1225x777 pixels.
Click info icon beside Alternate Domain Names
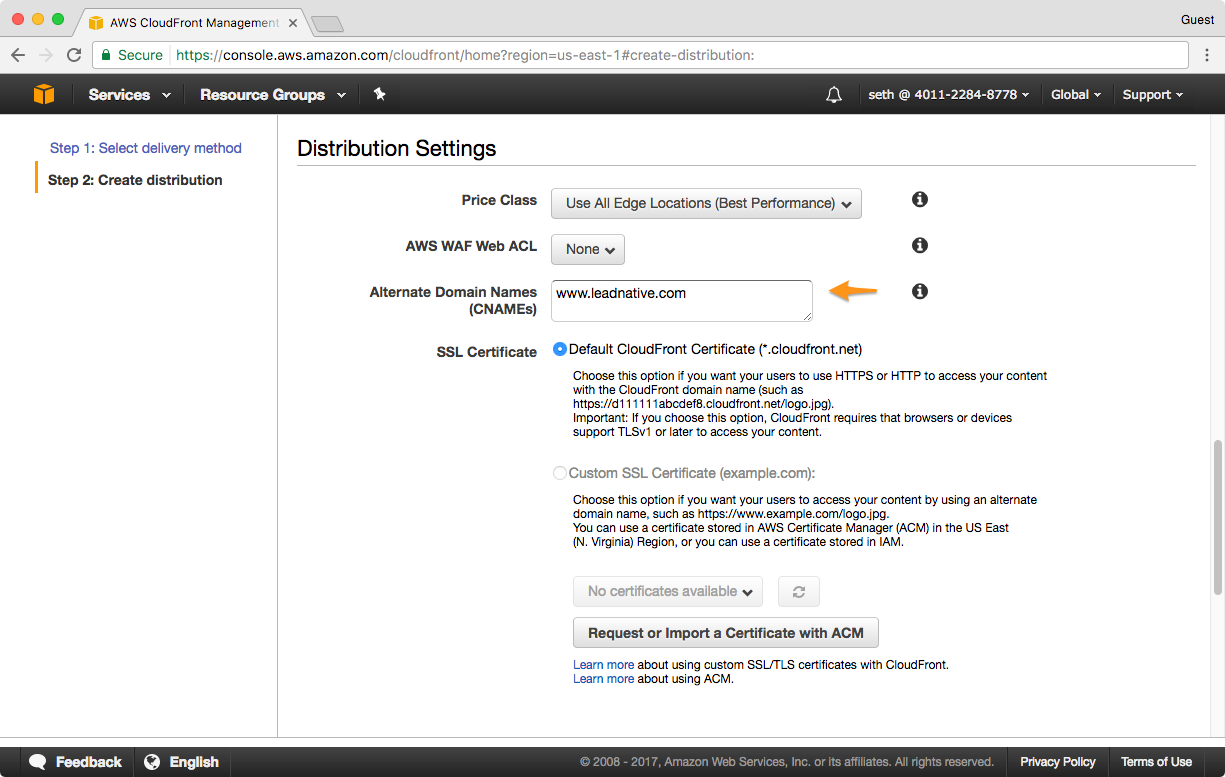(920, 291)
